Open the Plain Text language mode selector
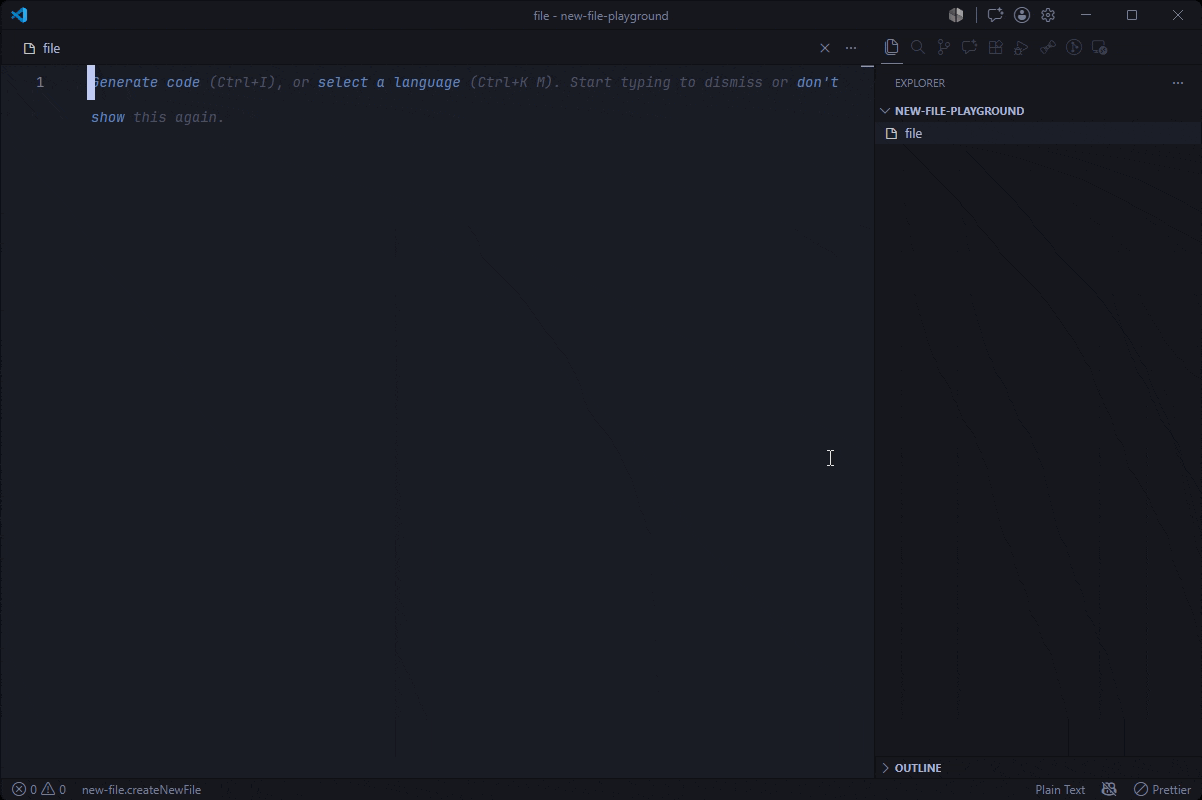 1060,789
